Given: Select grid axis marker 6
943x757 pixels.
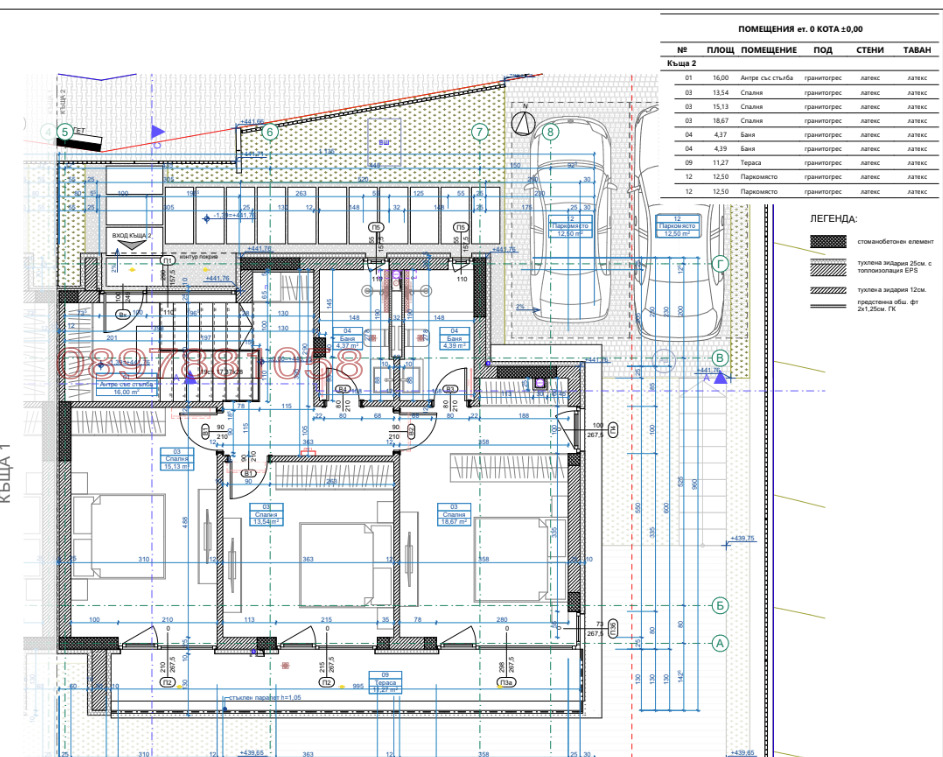Looking at the screenshot, I should pos(269,132).
